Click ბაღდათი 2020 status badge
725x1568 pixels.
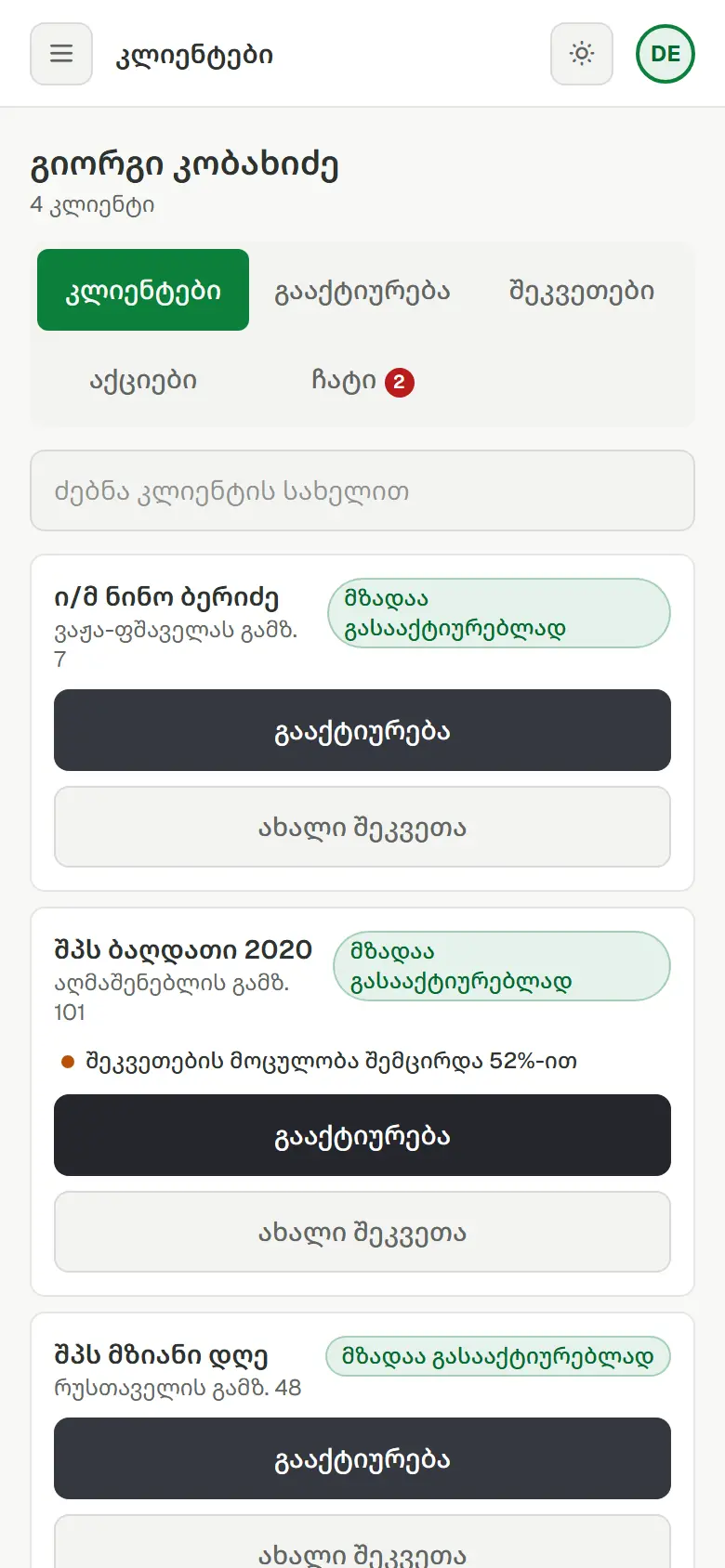click(x=502, y=966)
